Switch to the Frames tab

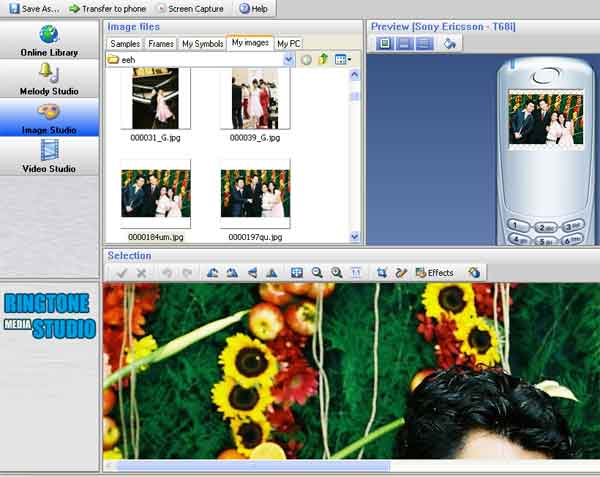(161, 44)
